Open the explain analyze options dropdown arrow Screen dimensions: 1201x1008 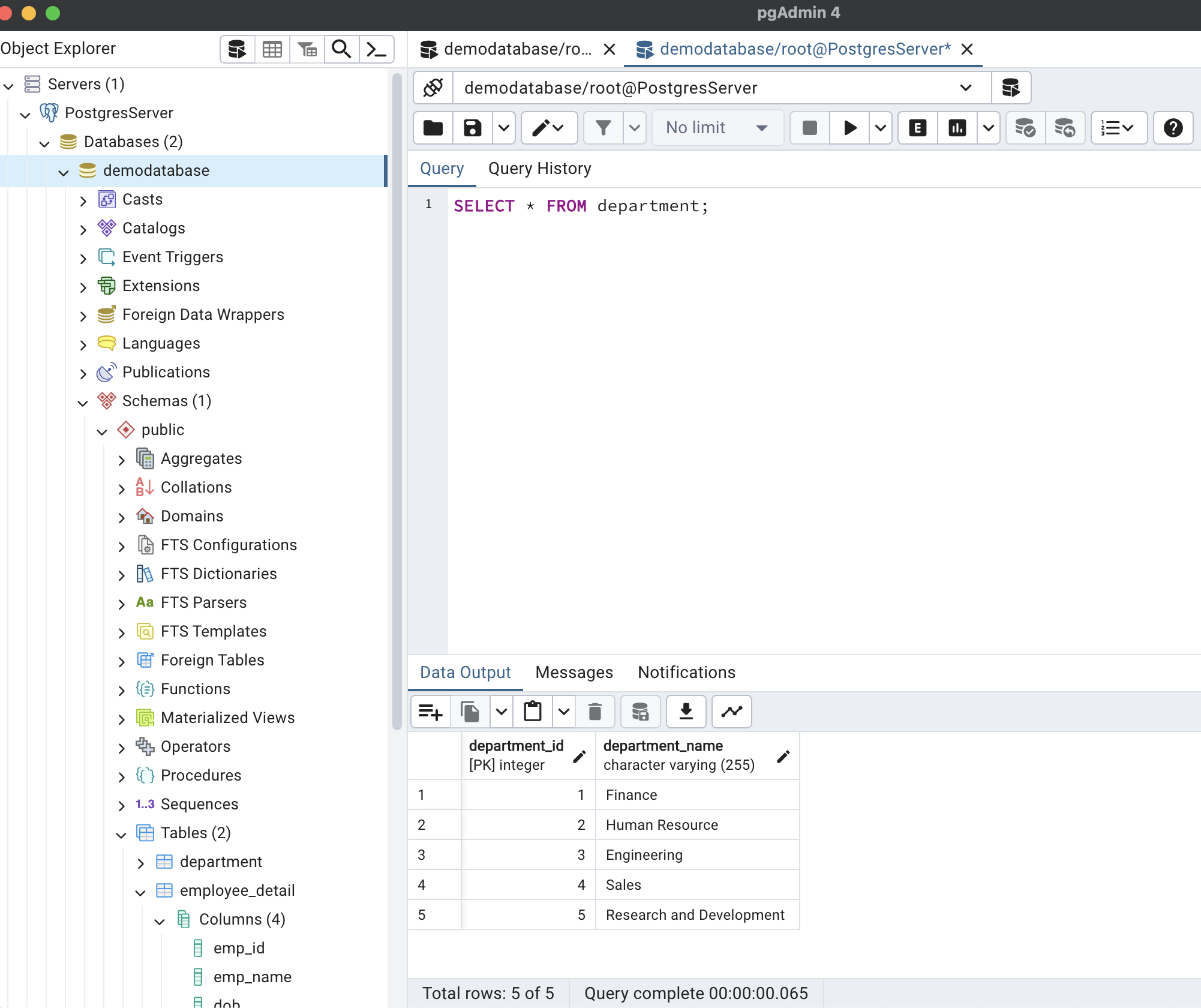(x=989, y=128)
